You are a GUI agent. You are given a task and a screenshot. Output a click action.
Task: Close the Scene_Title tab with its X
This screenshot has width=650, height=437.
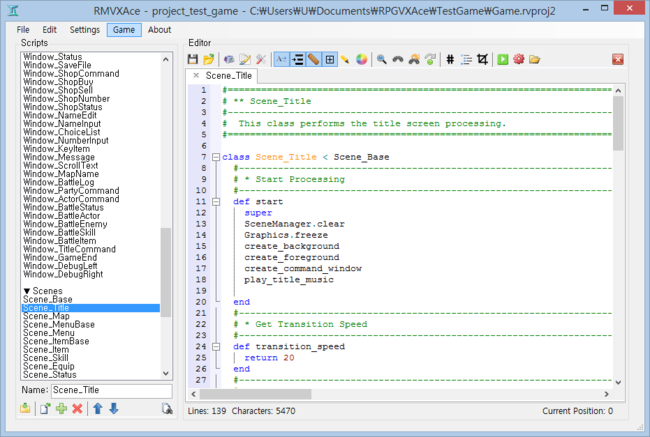coord(196,75)
